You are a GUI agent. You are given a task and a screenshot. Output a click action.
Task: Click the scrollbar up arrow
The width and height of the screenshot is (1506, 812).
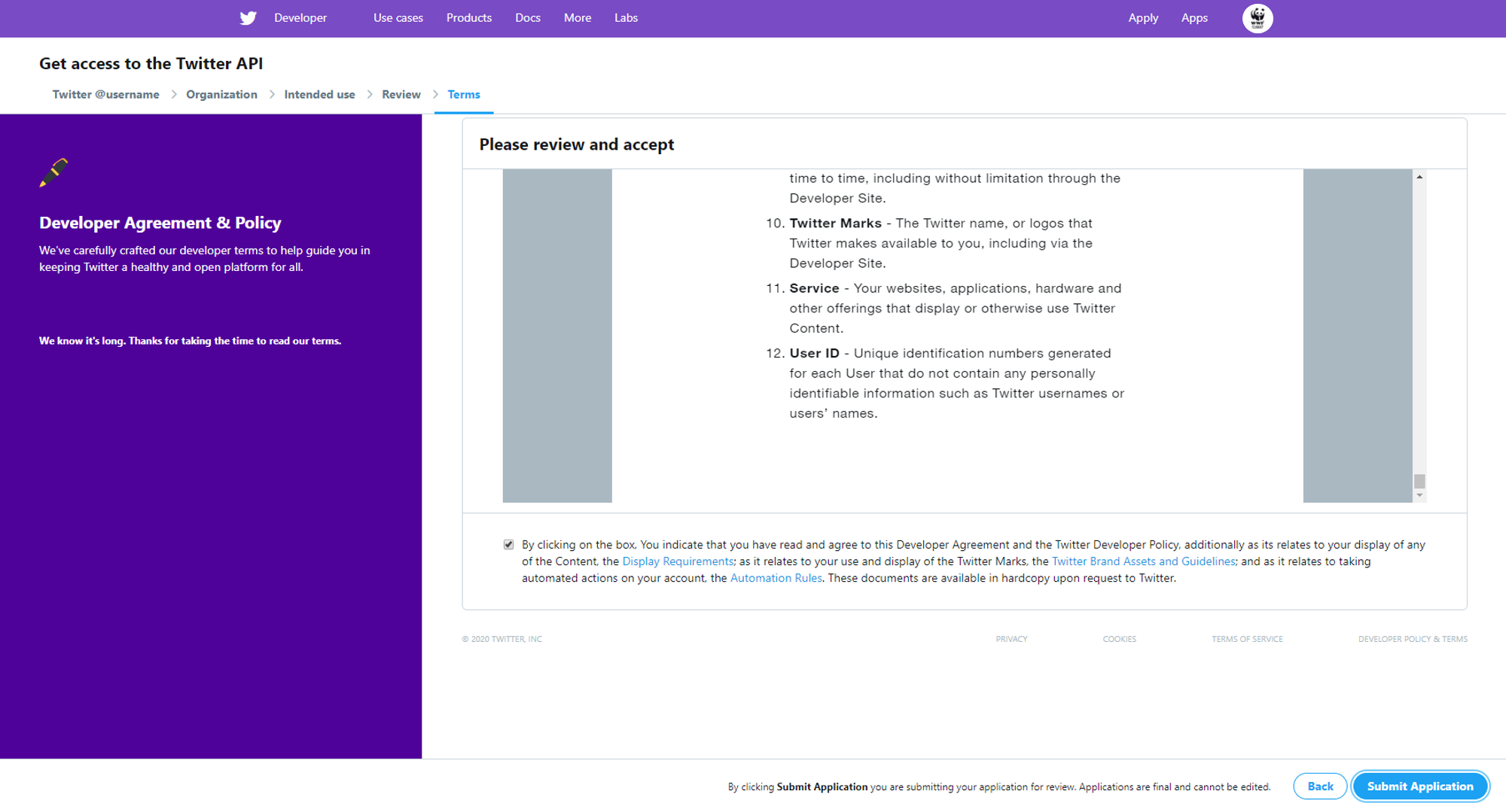(1419, 177)
